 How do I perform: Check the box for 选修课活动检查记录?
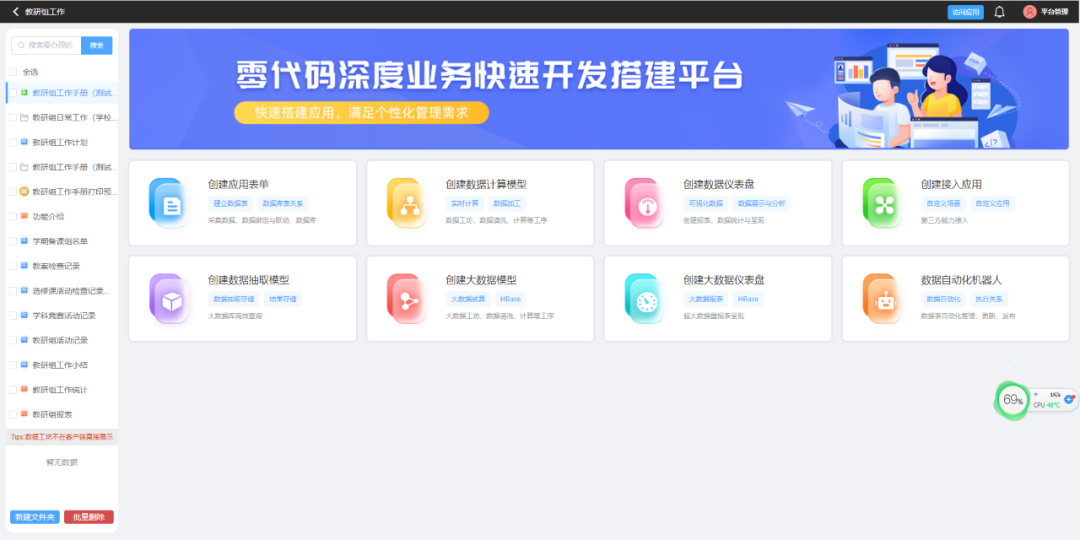pyautogui.click(x=12, y=291)
